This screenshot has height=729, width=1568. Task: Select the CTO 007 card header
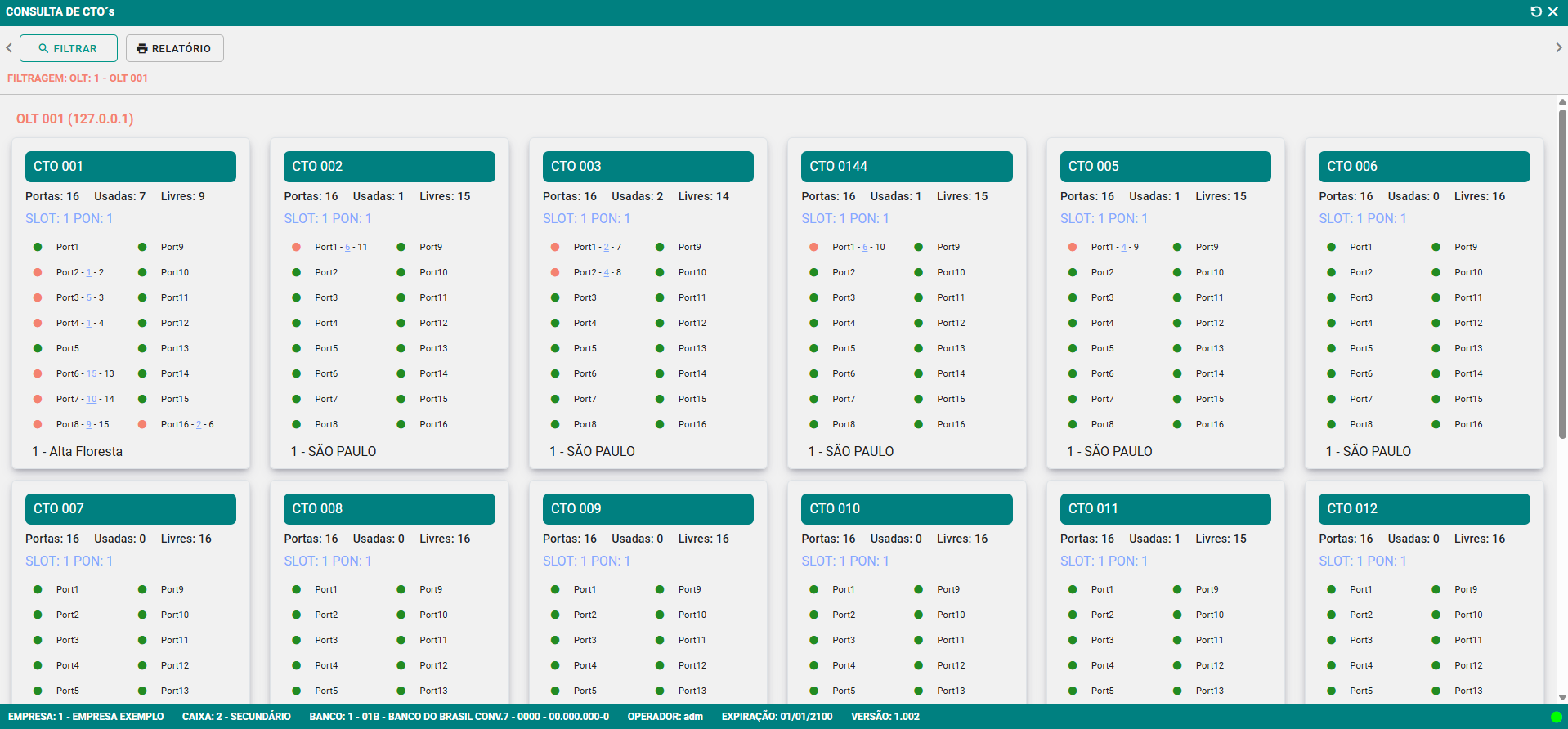131,509
